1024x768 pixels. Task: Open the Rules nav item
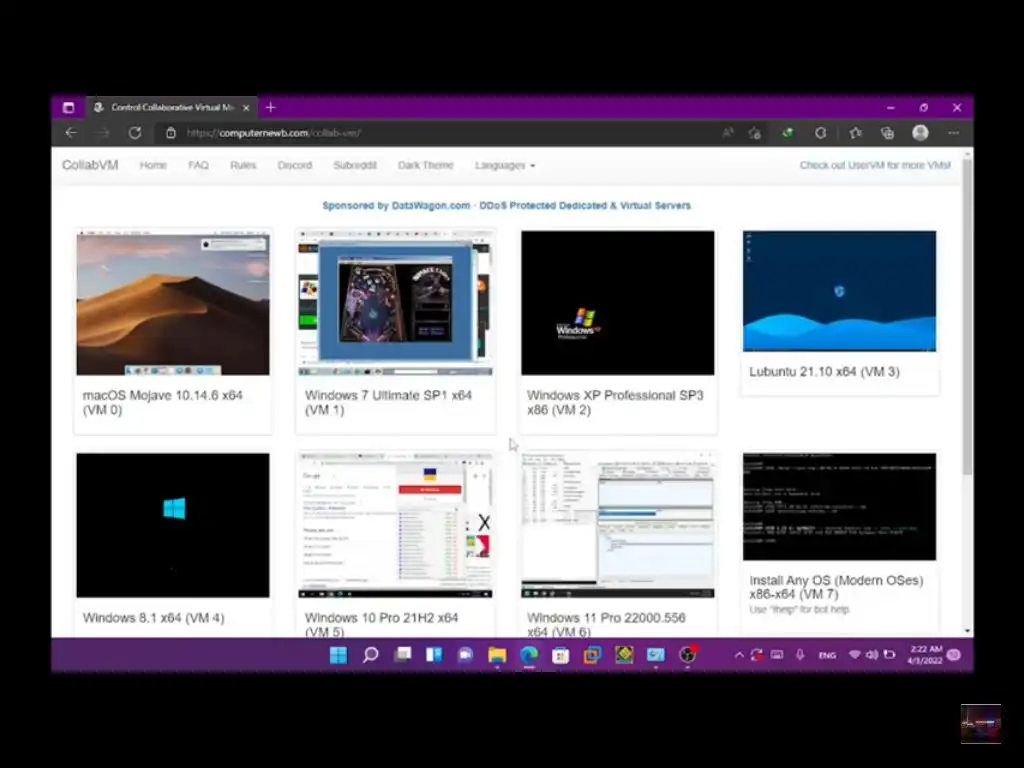(243, 165)
